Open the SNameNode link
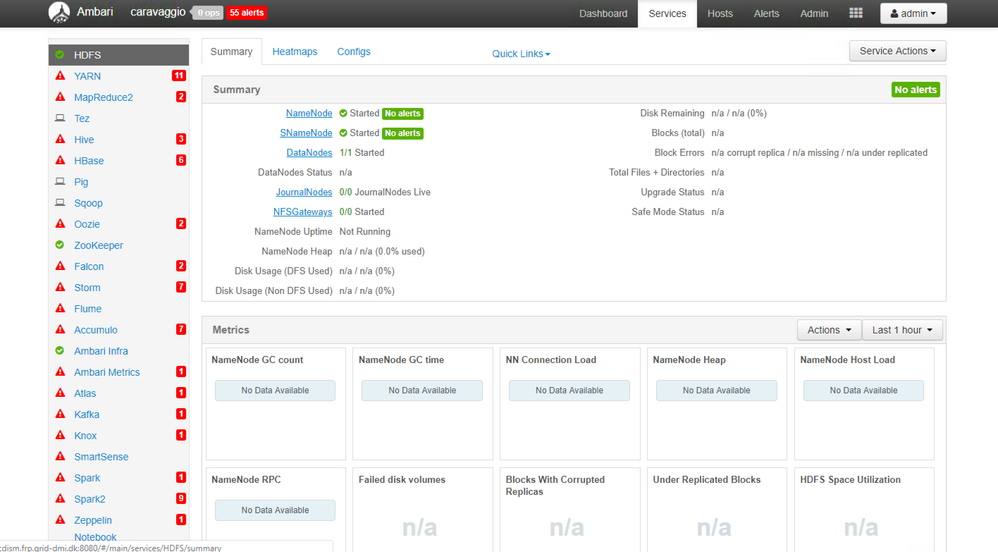The image size is (998, 552). 306,133
